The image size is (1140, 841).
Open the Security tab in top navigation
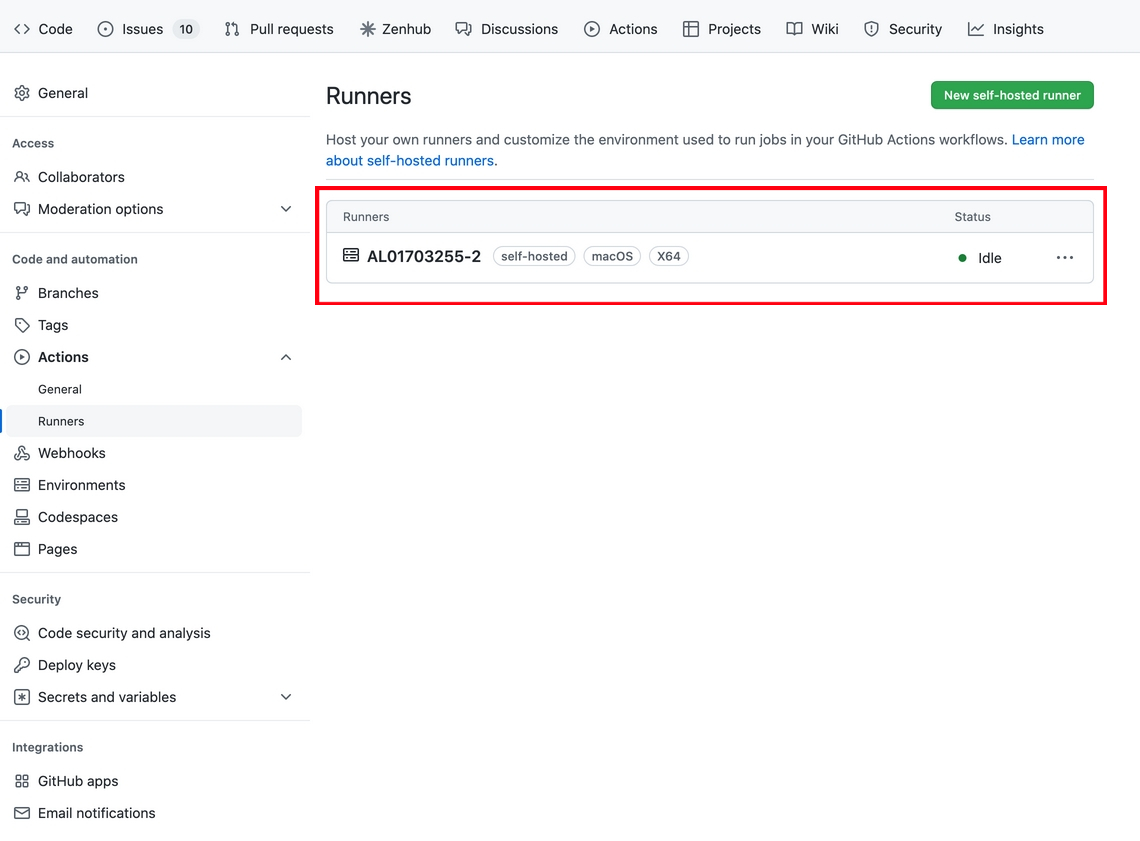(x=903, y=29)
